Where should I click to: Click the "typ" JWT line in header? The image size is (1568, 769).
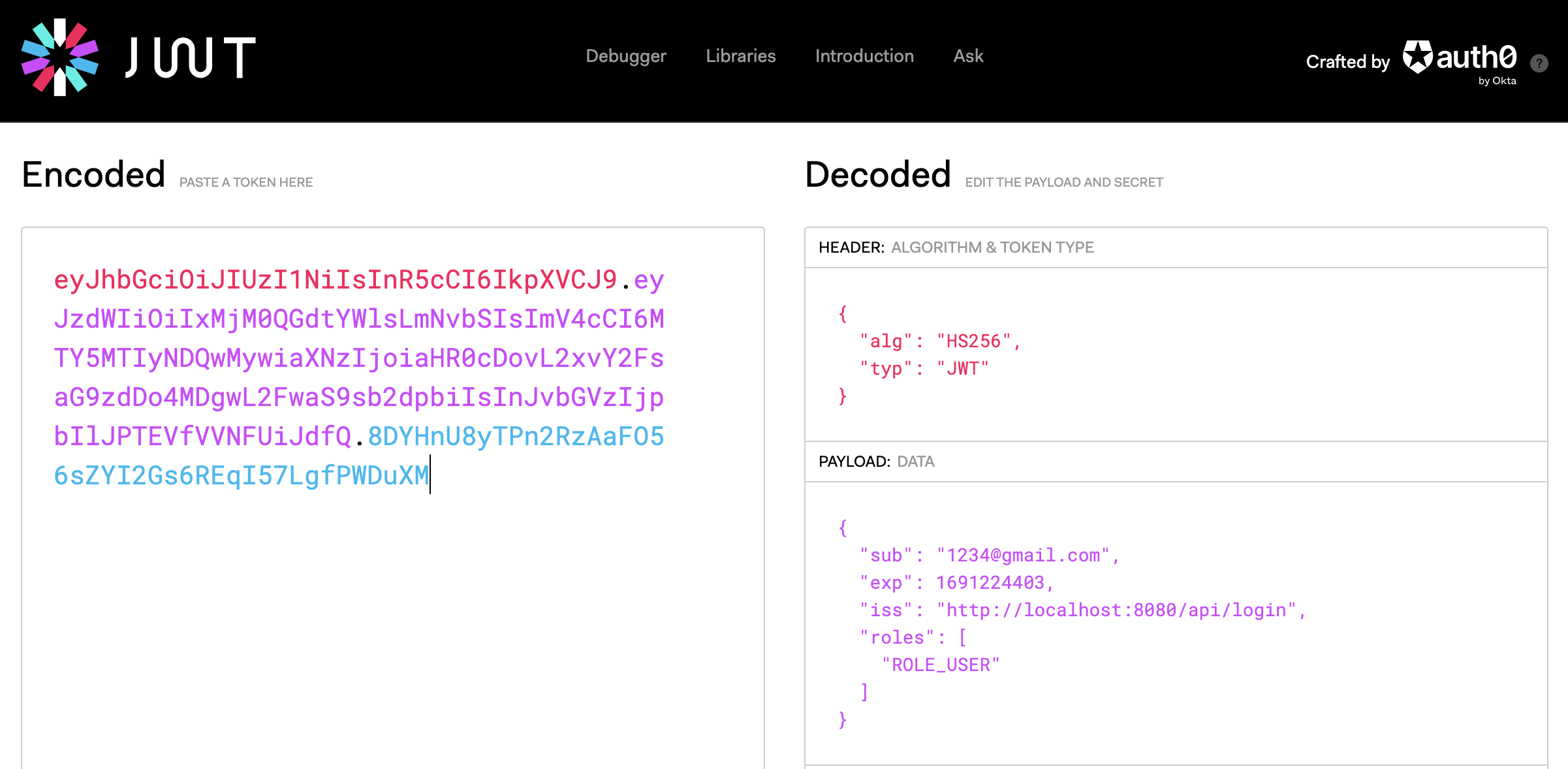coord(924,369)
